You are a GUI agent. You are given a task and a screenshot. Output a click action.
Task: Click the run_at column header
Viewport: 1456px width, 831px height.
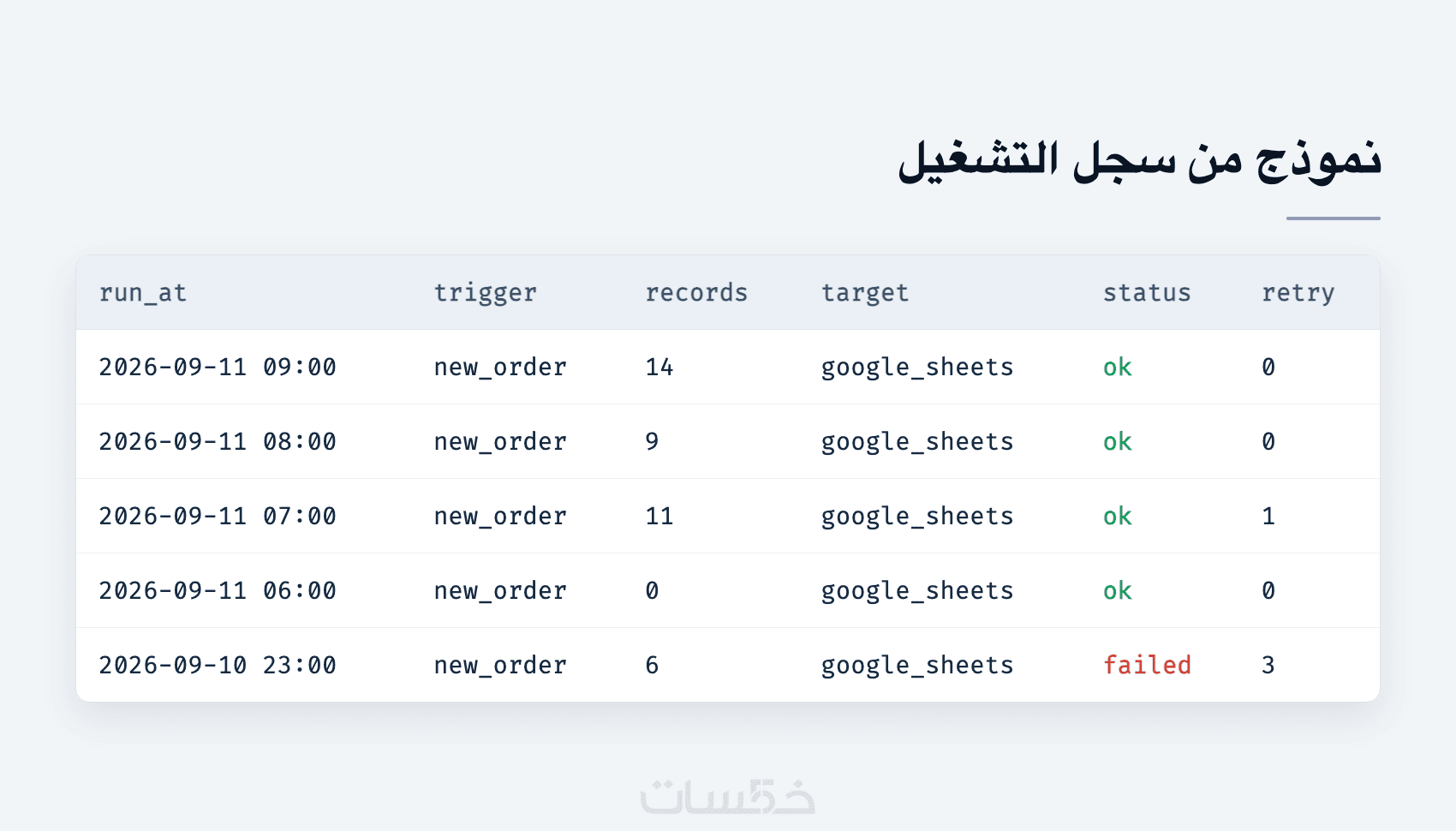pyautogui.click(x=142, y=293)
